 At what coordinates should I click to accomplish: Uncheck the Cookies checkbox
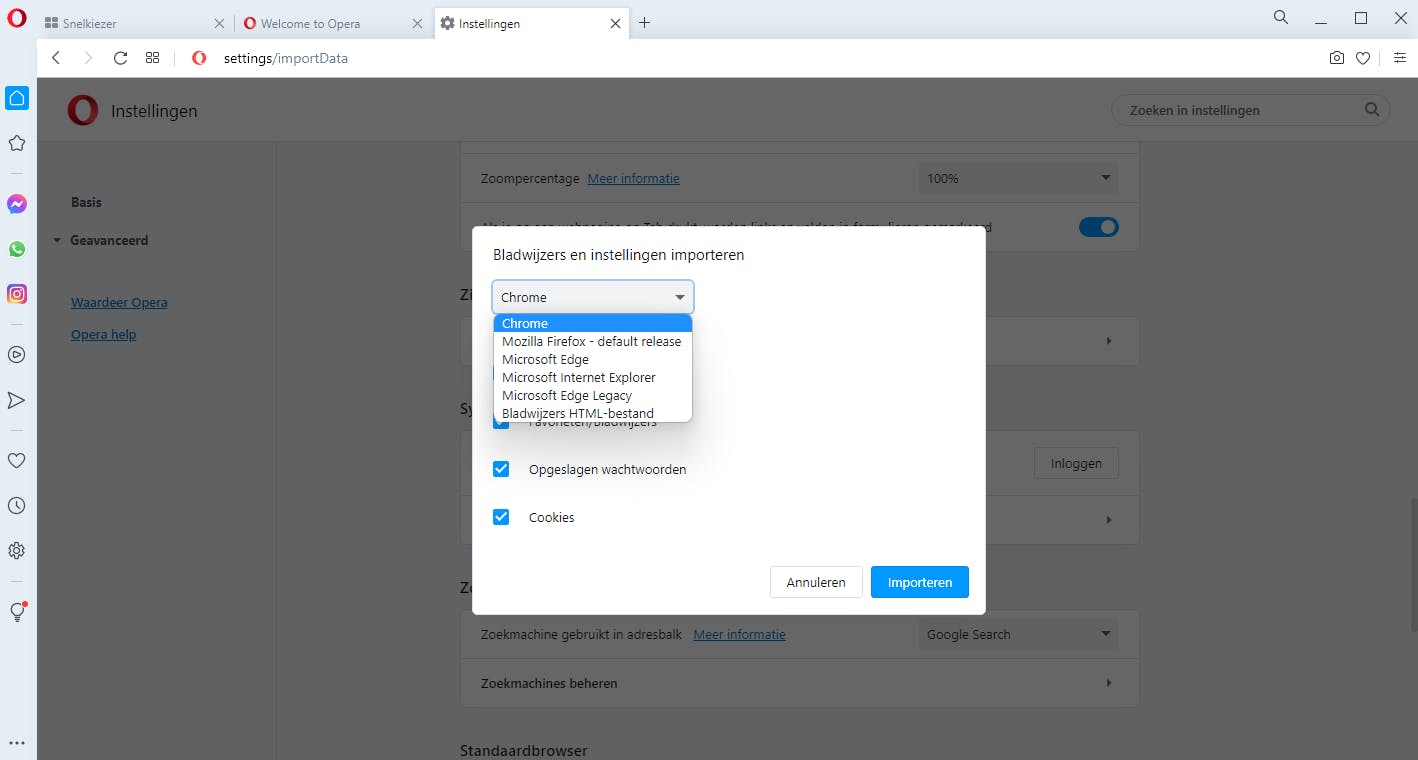tap(501, 517)
